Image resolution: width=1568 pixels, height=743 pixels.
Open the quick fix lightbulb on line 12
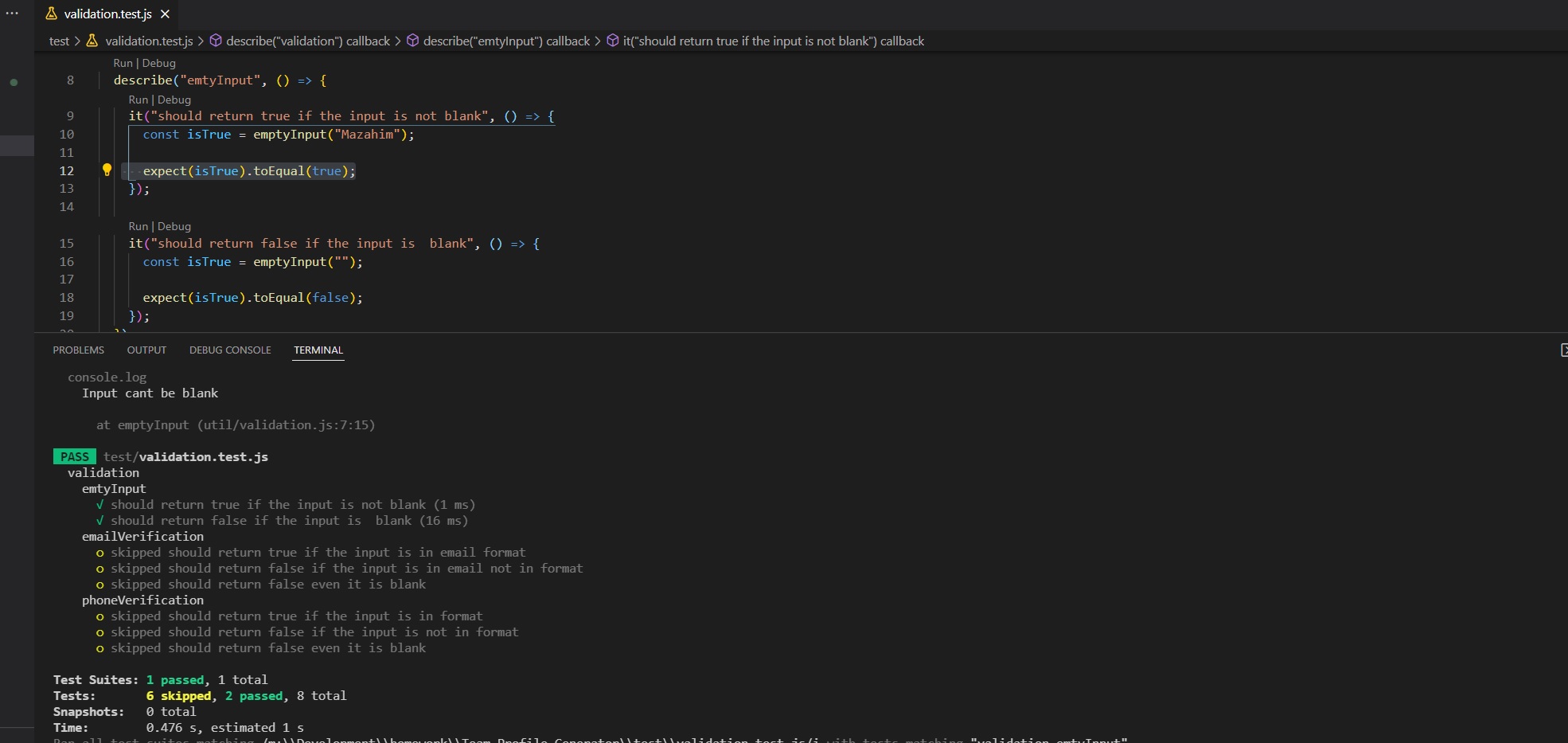[x=107, y=170]
